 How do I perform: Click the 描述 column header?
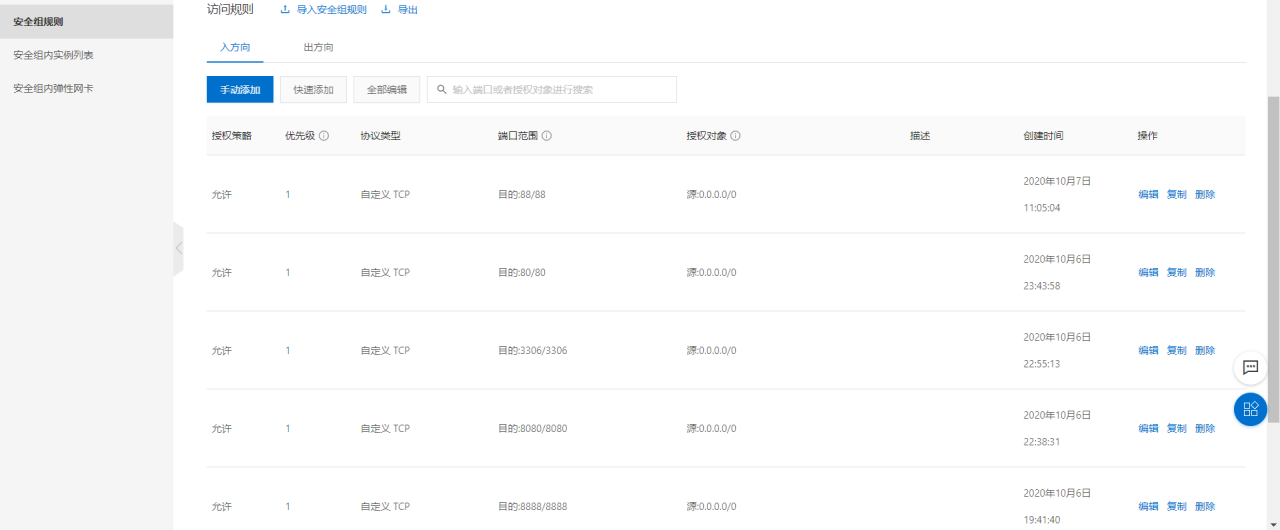pyautogui.click(x=920, y=136)
